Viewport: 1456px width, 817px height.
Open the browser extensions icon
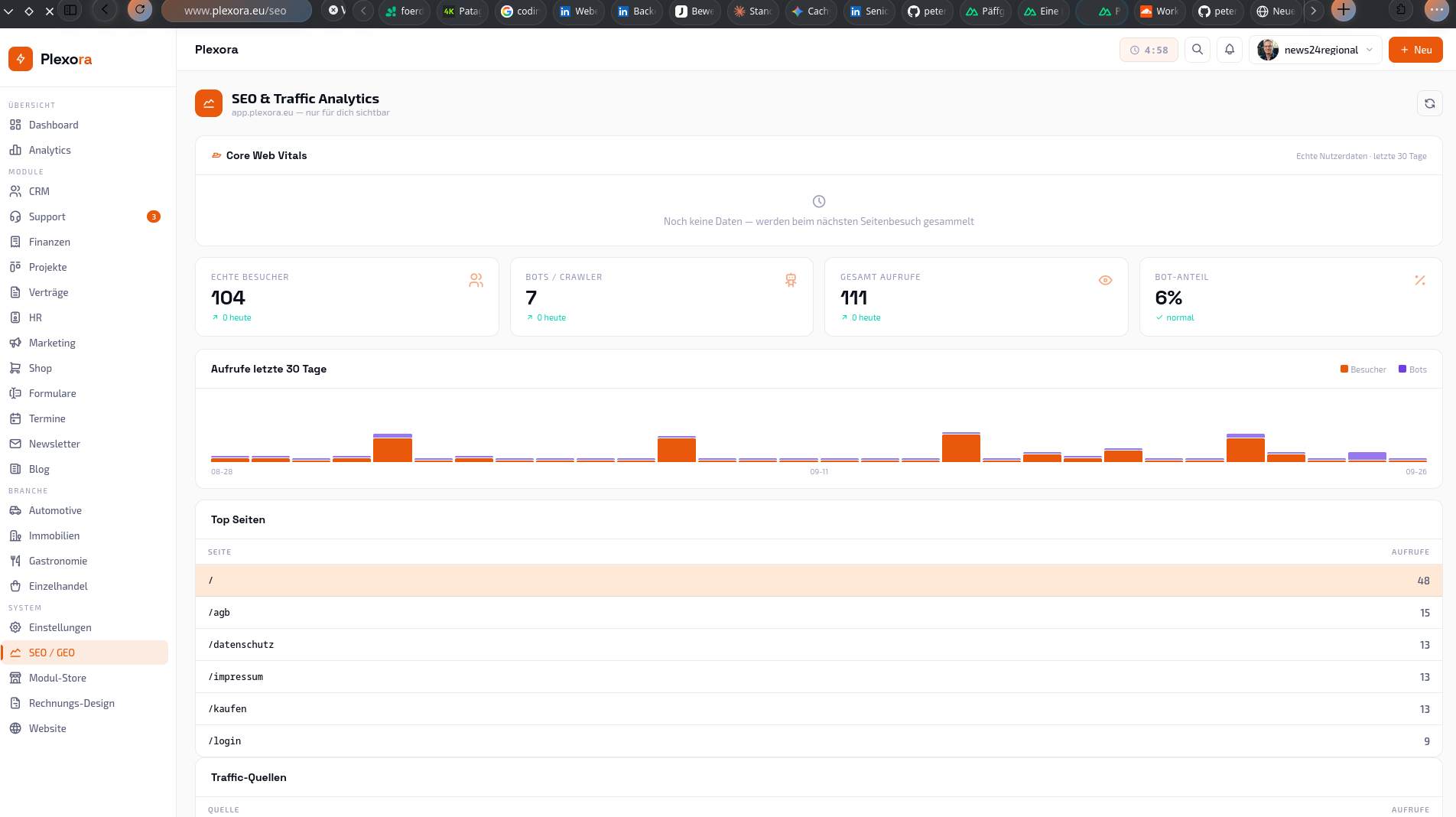pyautogui.click(x=1401, y=10)
